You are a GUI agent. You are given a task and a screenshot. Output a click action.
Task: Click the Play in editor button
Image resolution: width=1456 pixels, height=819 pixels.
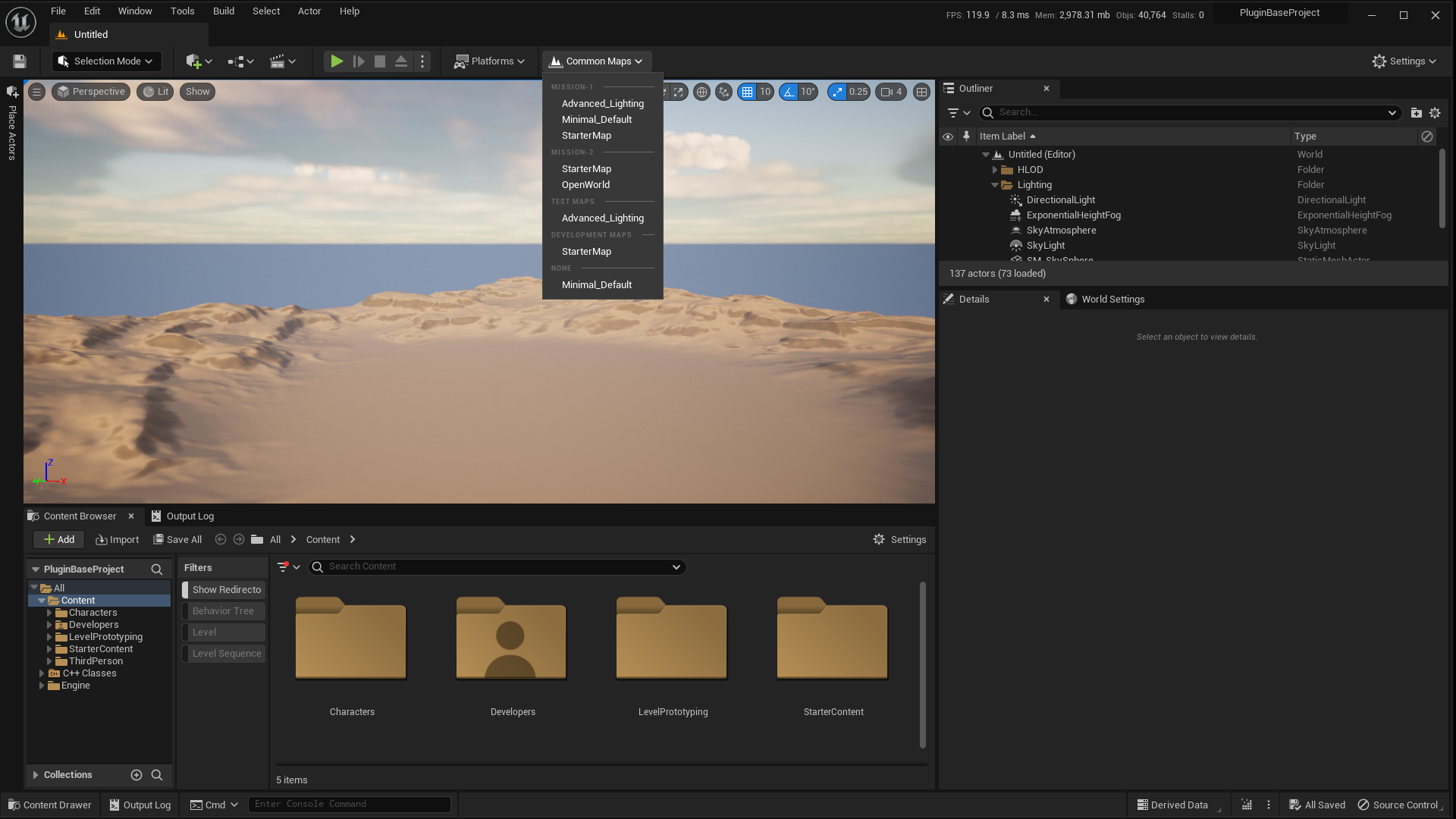coord(337,61)
